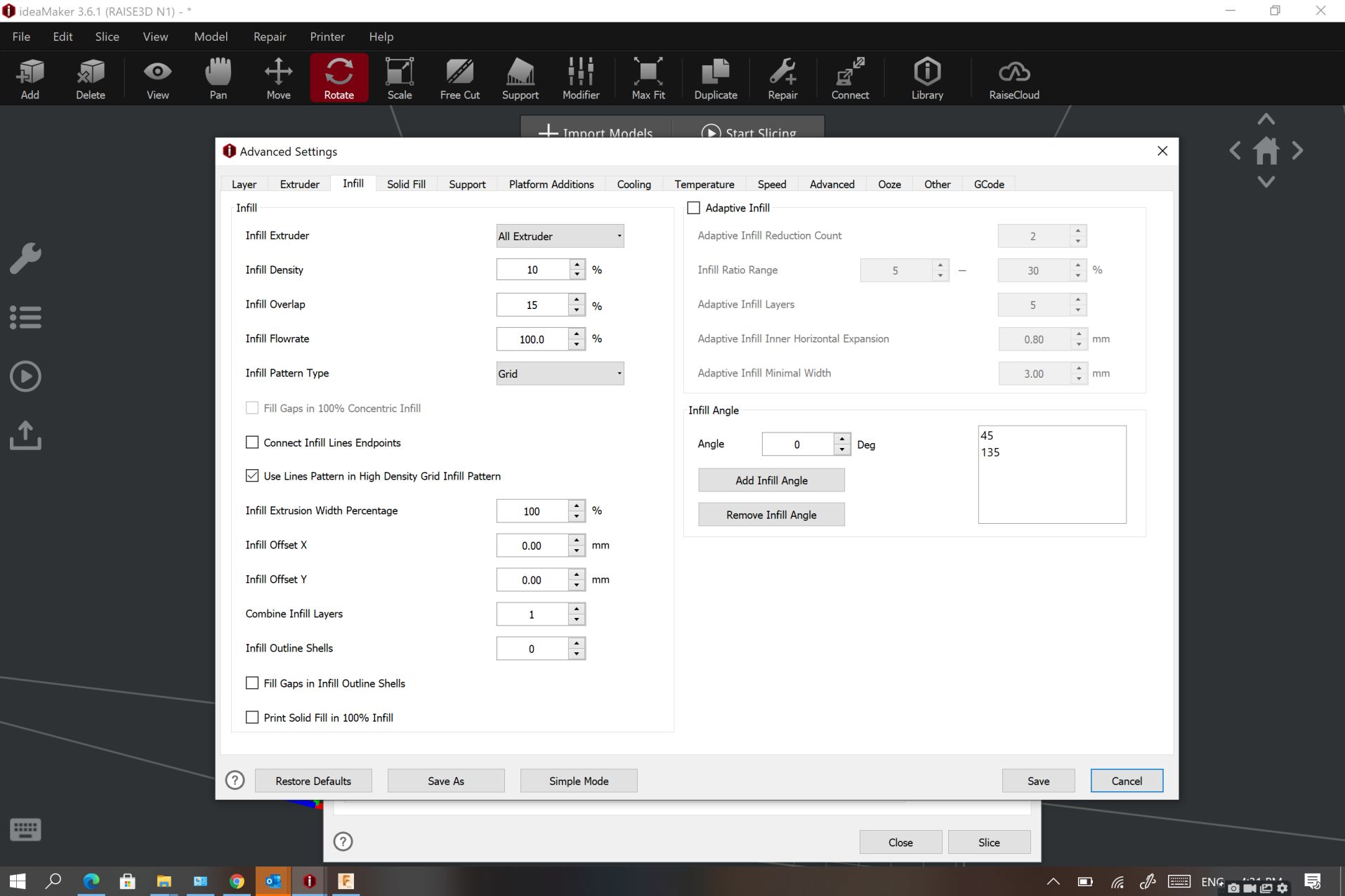Open Chrome from the taskbar
Viewport: 1345px width, 896px height.
[x=237, y=881]
